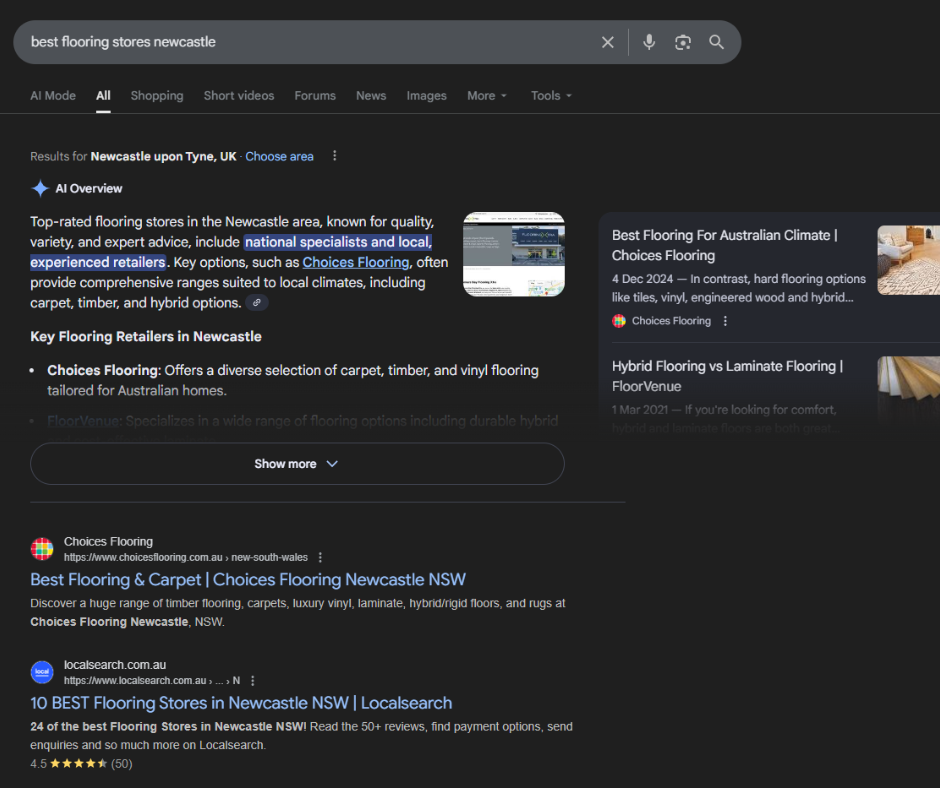Switch to the Shopping tab
940x788 pixels.
click(x=157, y=96)
